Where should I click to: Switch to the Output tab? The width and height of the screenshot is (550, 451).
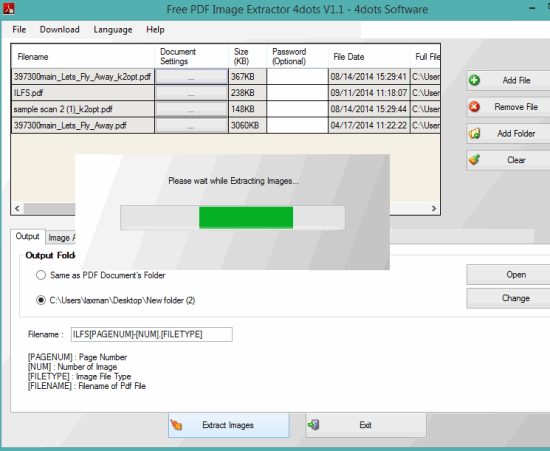[27, 237]
